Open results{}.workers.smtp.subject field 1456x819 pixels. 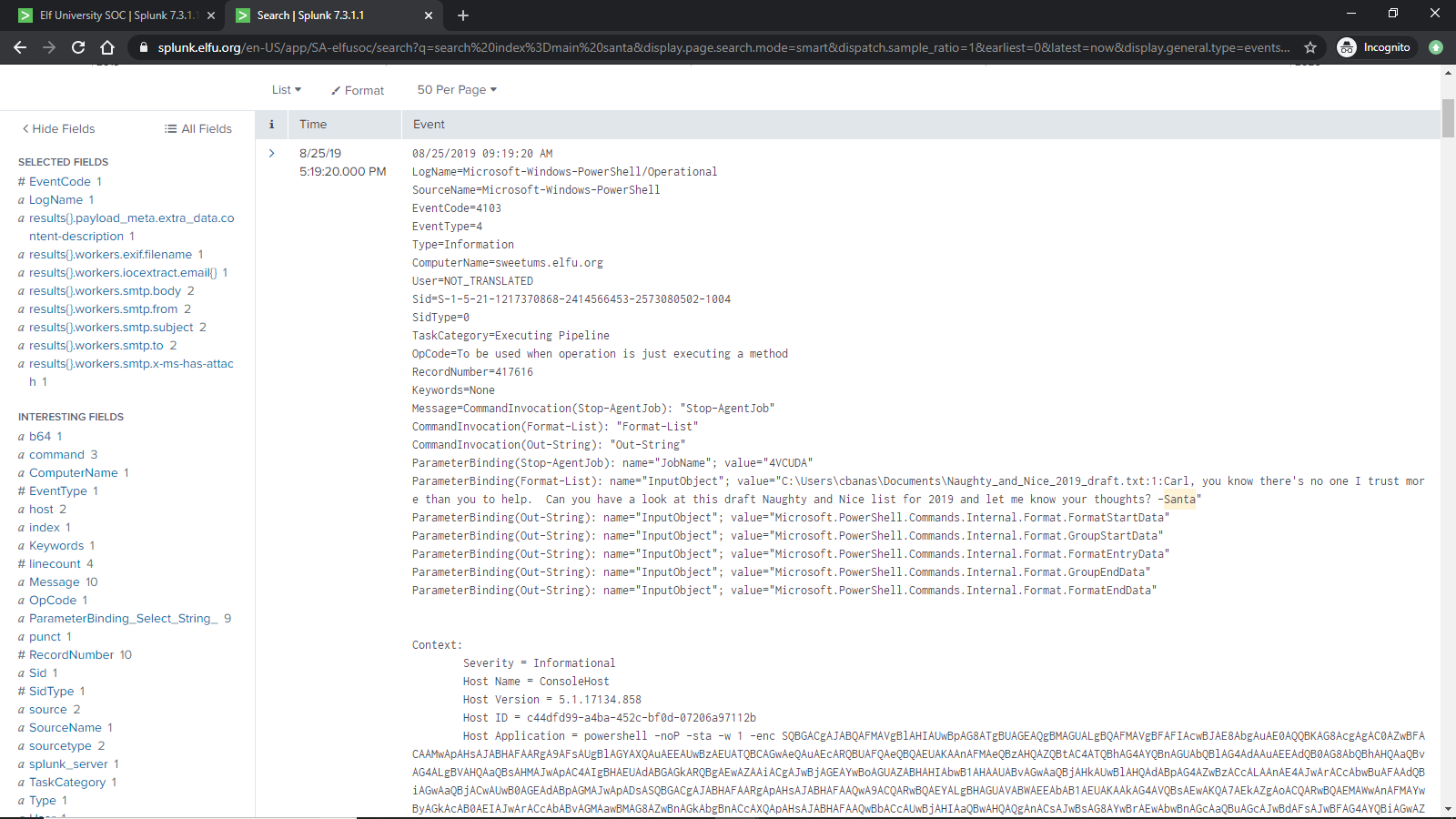[x=112, y=328]
